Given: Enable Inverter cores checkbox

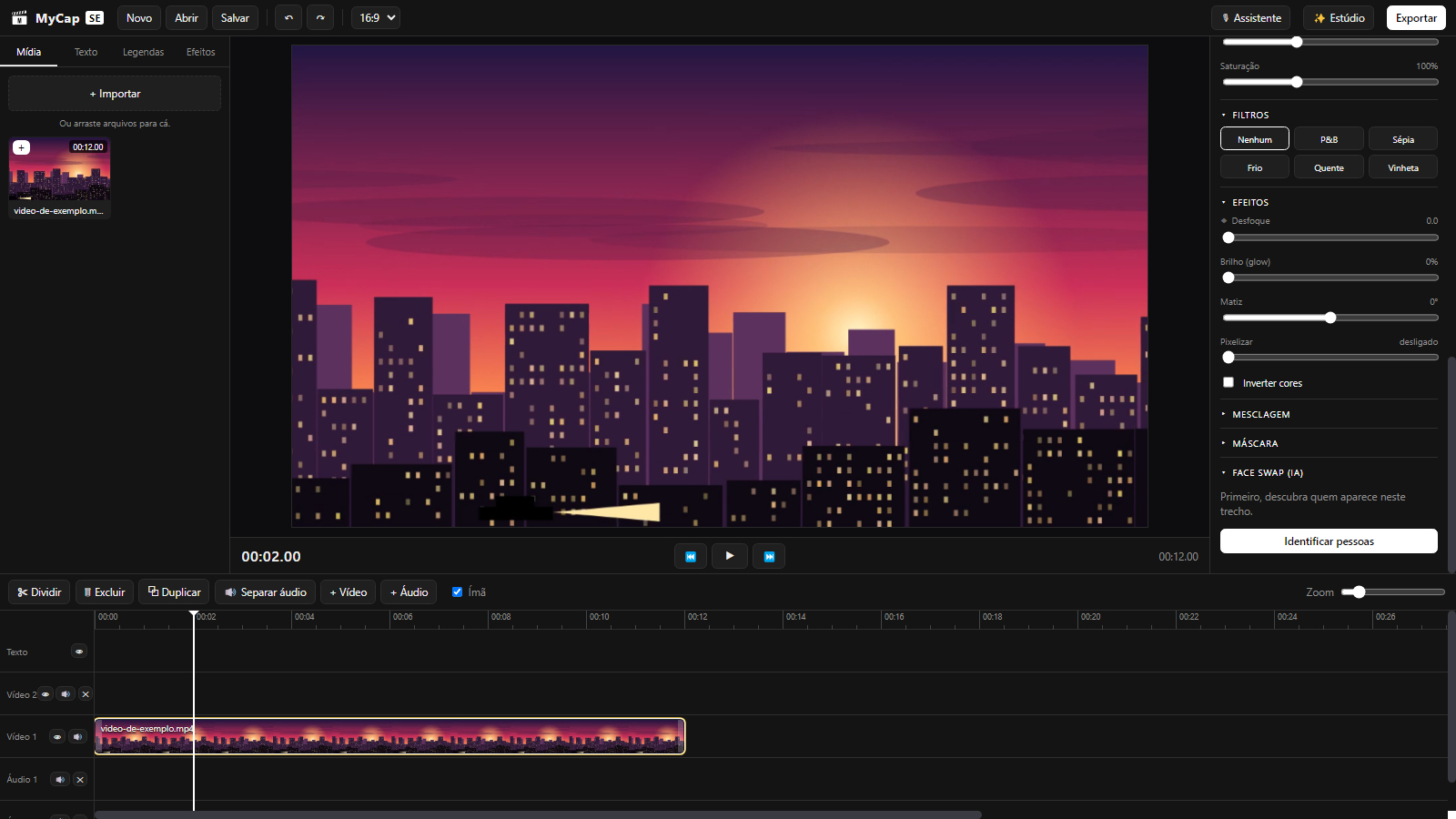Looking at the screenshot, I should (1228, 383).
